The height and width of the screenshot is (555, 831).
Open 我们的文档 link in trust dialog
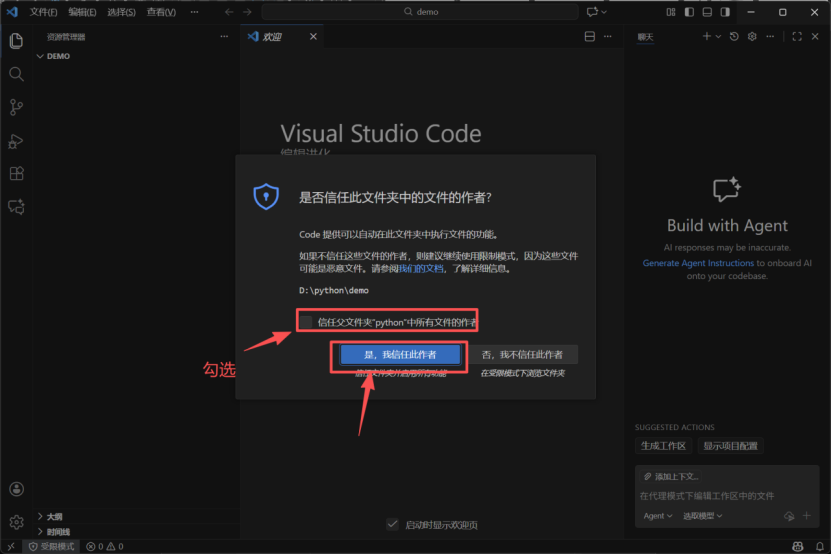[421, 269]
